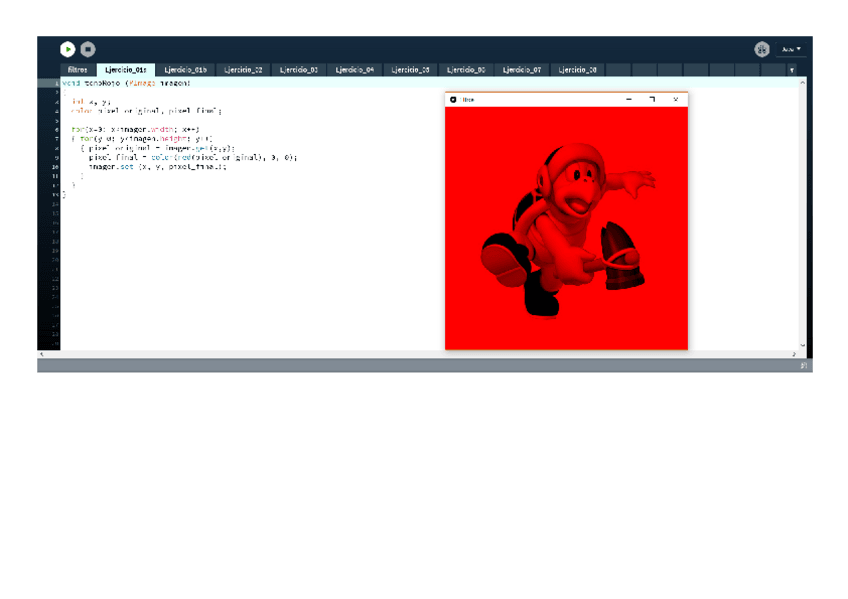The image size is (848, 599).
Task: Click the horizontal scrollbar left arrow
Action: coord(42,355)
